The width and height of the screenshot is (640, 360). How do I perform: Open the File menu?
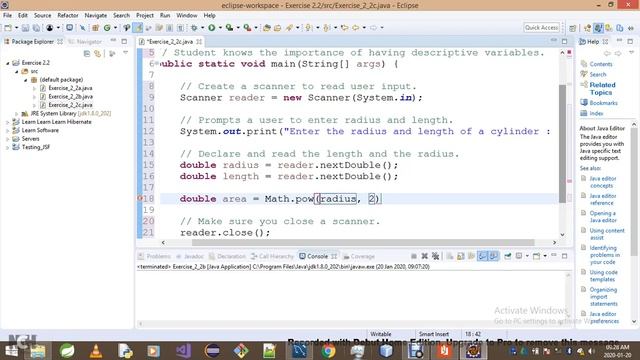point(7,16)
